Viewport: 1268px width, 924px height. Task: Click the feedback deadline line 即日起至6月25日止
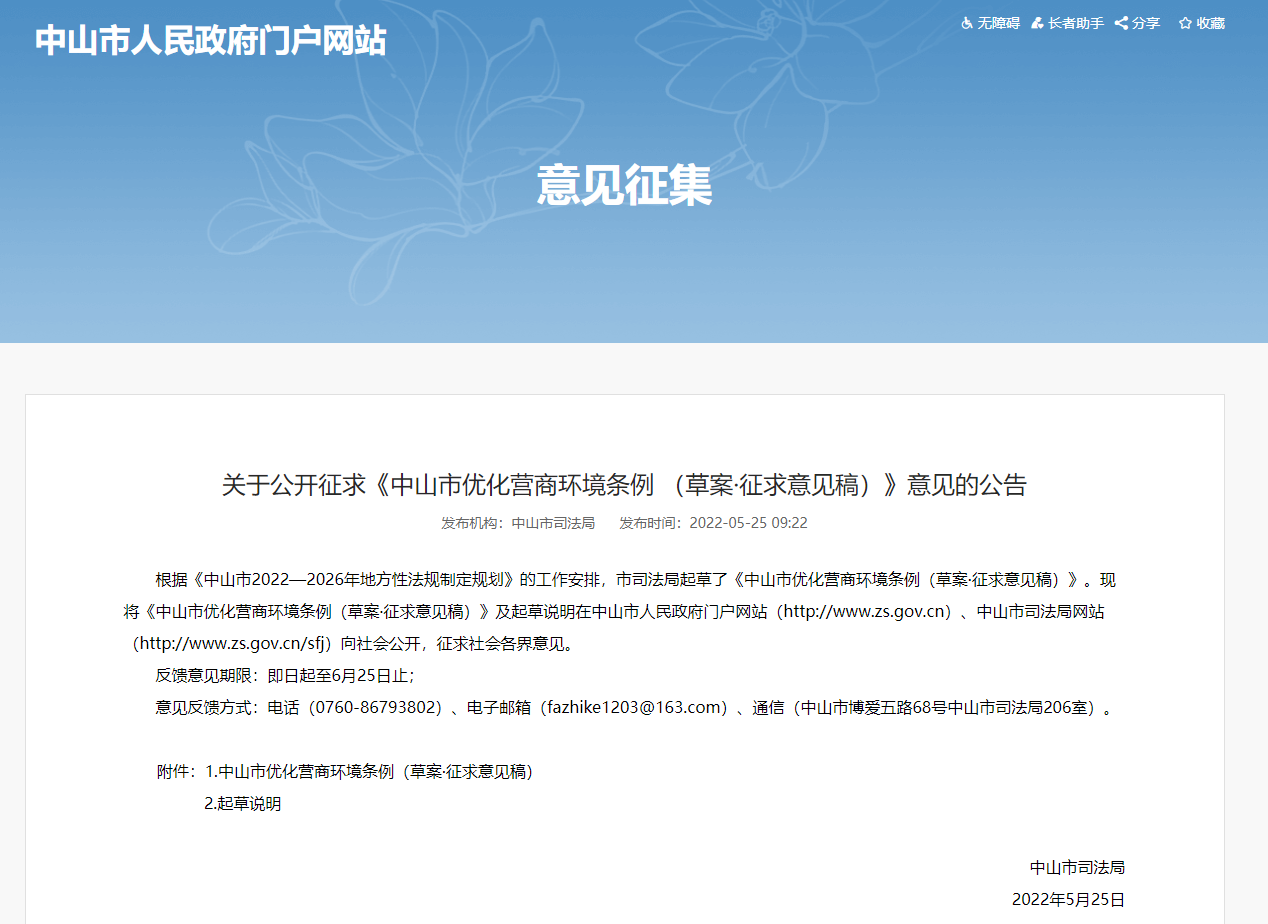tap(340, 676)
